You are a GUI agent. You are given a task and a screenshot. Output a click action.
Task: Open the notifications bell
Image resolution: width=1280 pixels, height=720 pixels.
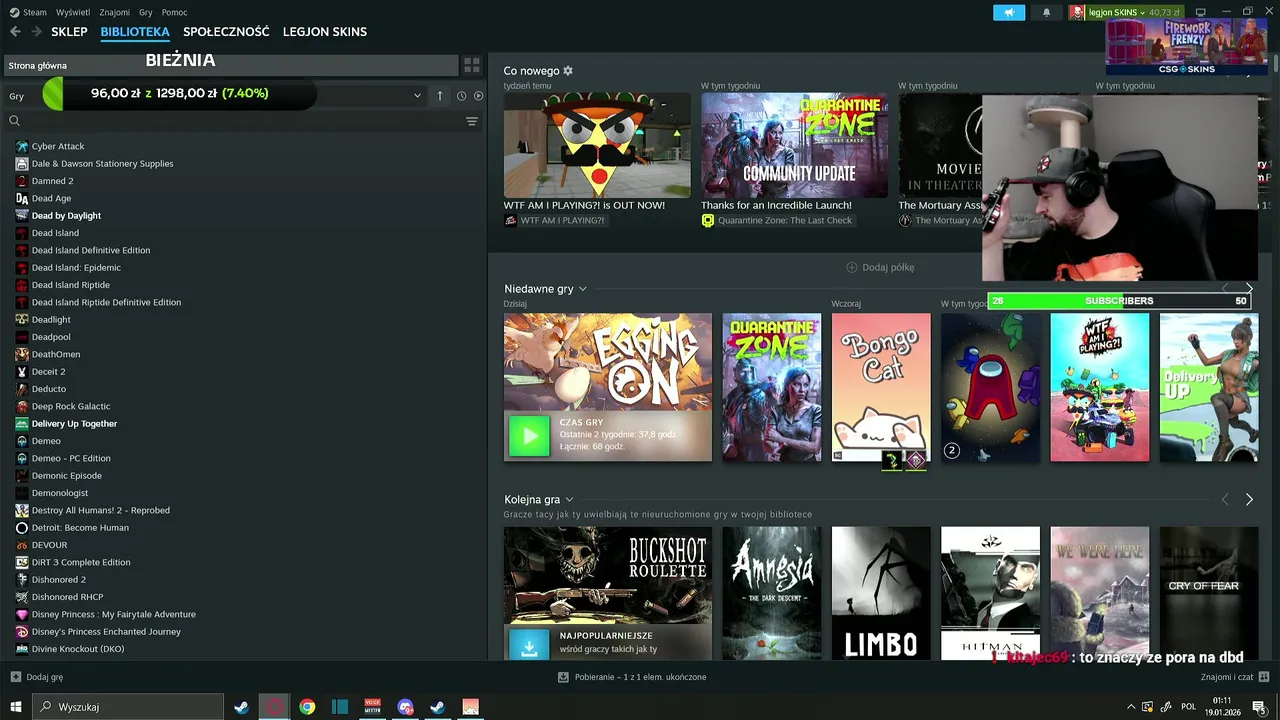click(1047, 12)
